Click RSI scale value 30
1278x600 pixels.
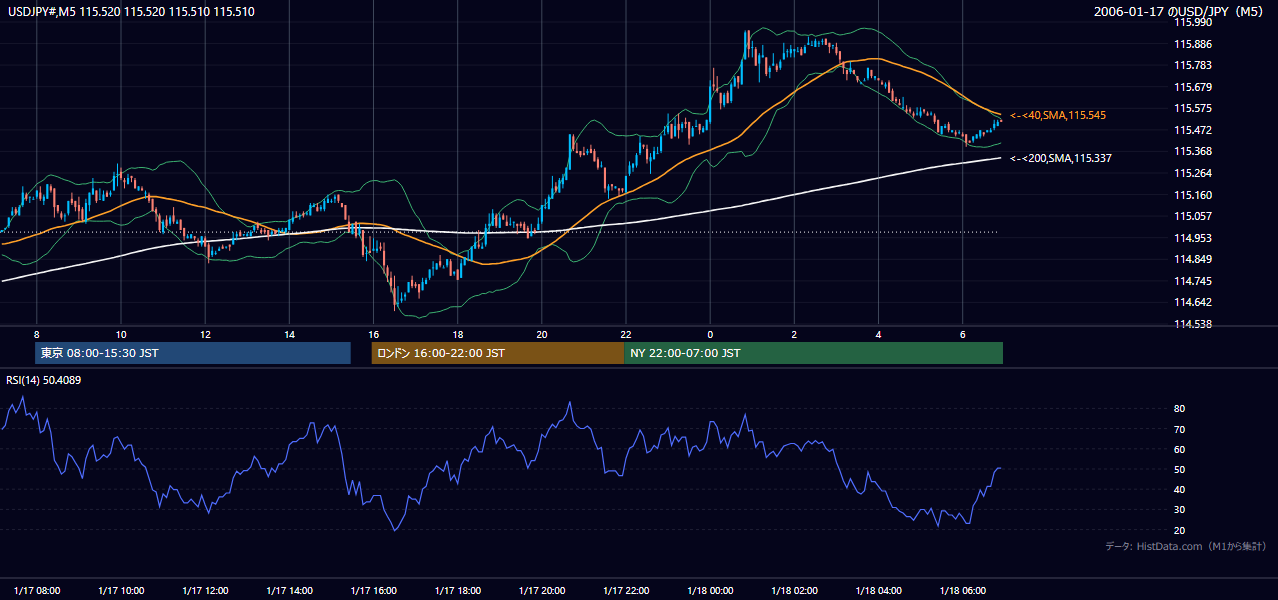pos(1179,509)
